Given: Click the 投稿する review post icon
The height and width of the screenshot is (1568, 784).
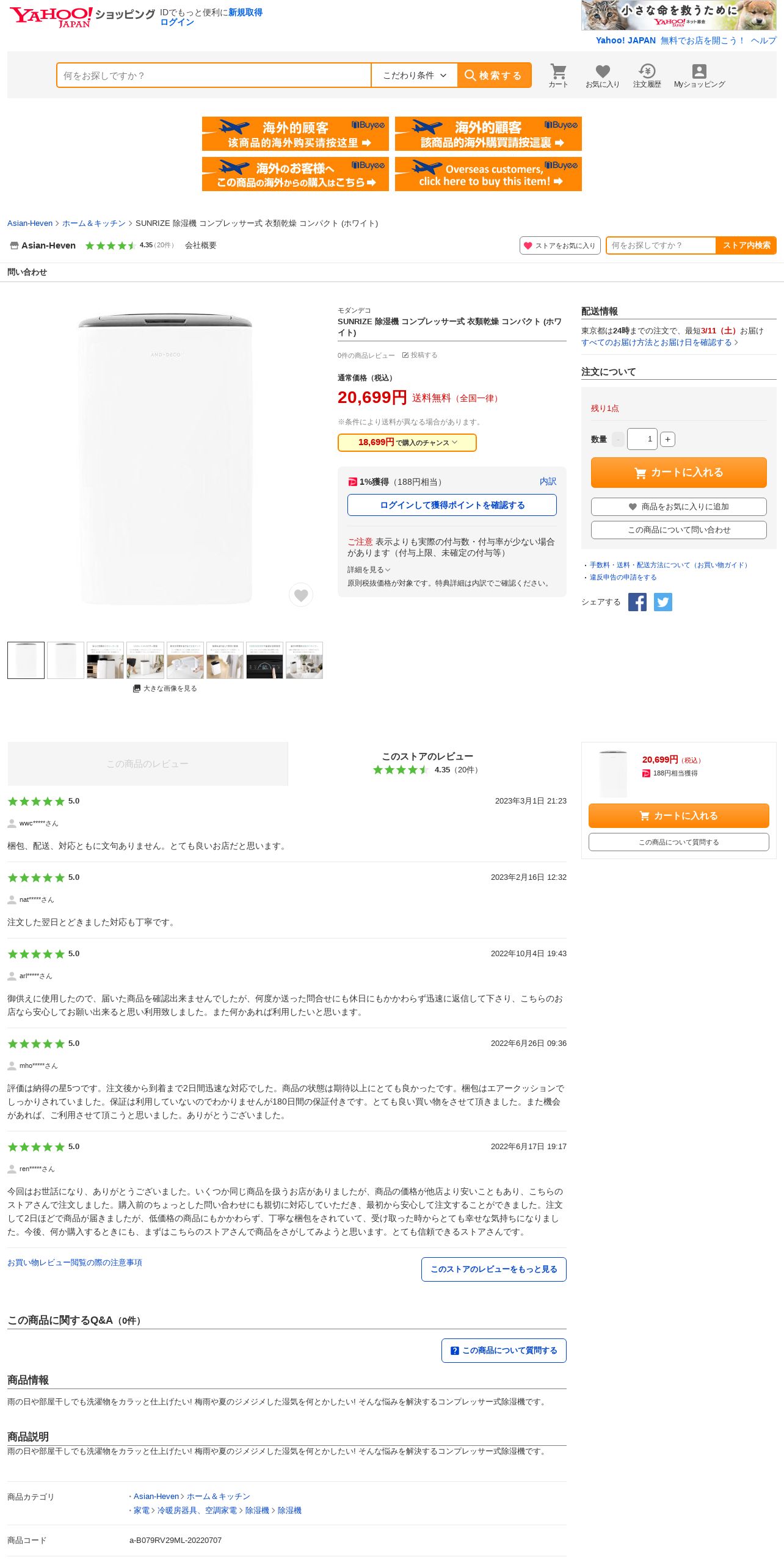Looking at the screenshot, I should (419, 355).
